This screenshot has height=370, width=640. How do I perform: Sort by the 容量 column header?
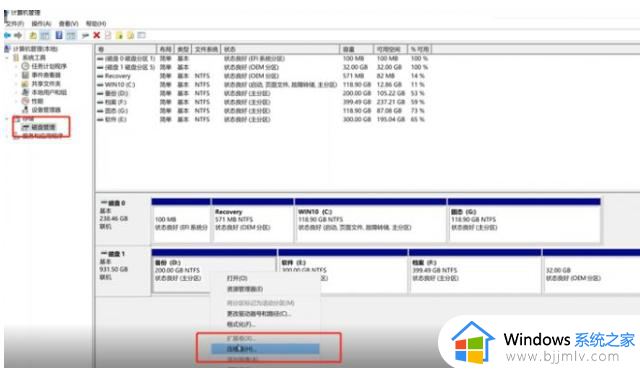pyautogui.click(x=356, y=49)
